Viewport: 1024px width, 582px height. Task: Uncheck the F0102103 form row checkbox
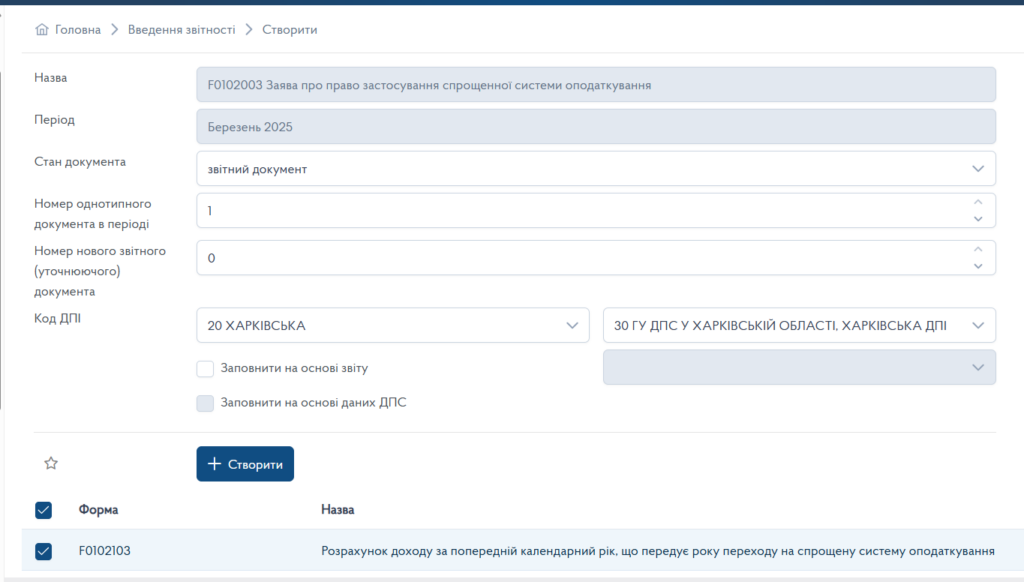(43, 551)
